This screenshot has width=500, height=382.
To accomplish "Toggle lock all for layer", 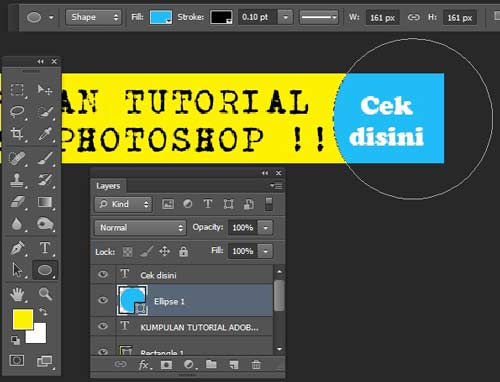I will 183,251.
